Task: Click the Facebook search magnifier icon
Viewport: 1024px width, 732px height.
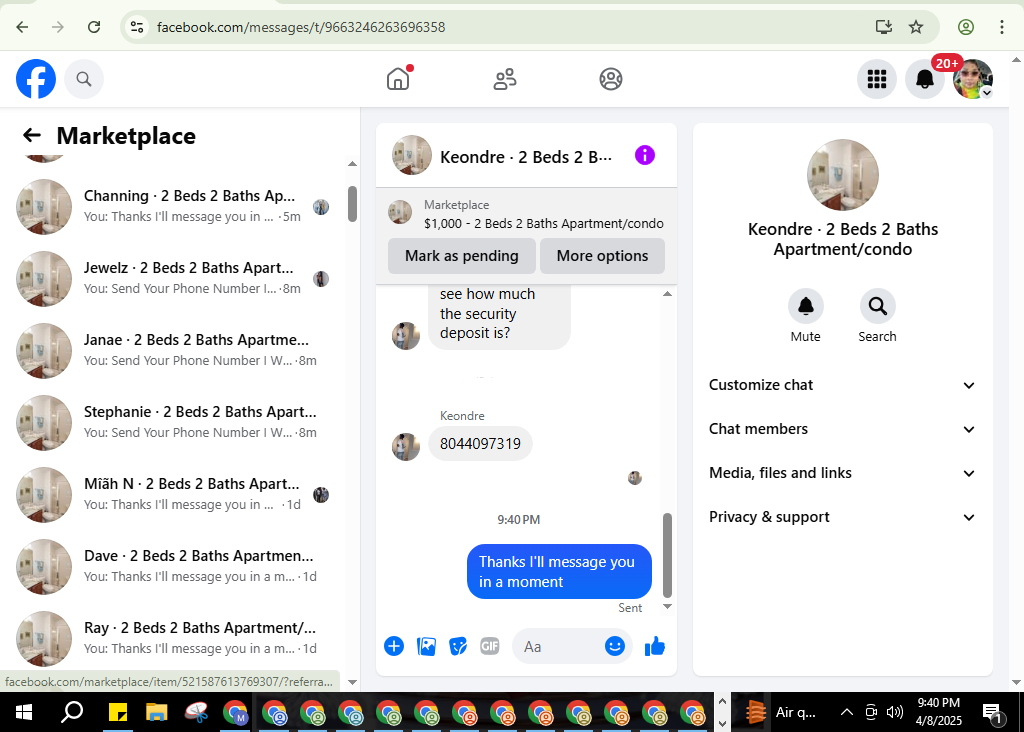Action: (84, 79)
